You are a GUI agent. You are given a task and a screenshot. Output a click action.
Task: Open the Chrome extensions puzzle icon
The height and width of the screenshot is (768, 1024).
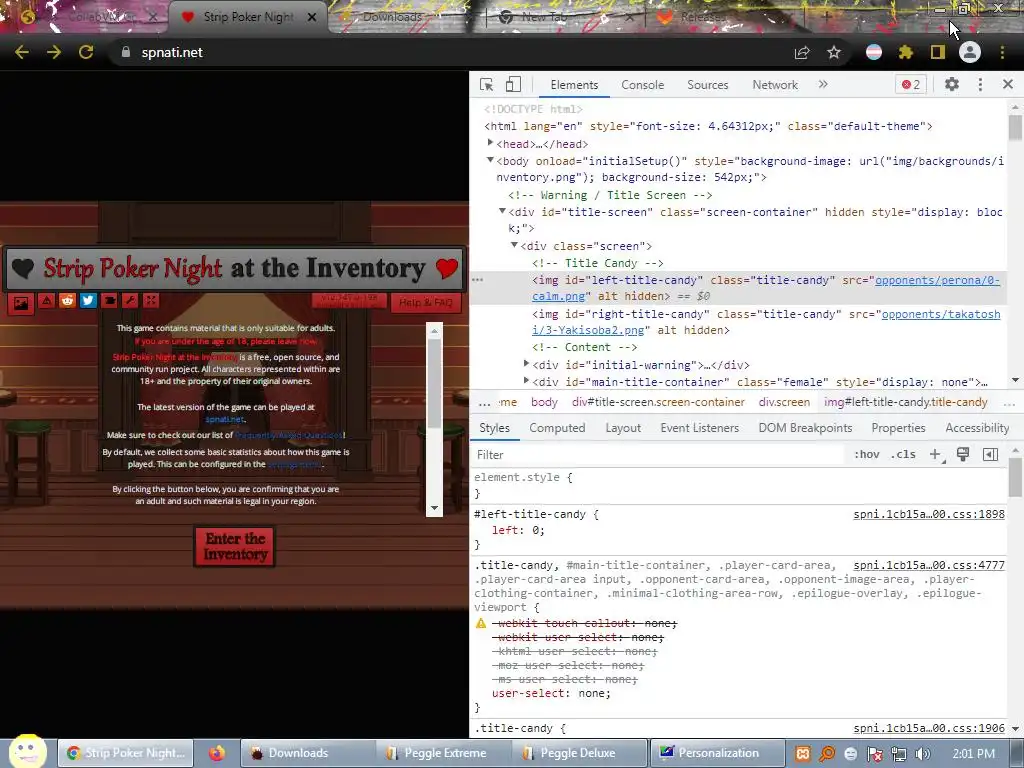[905, 52]
